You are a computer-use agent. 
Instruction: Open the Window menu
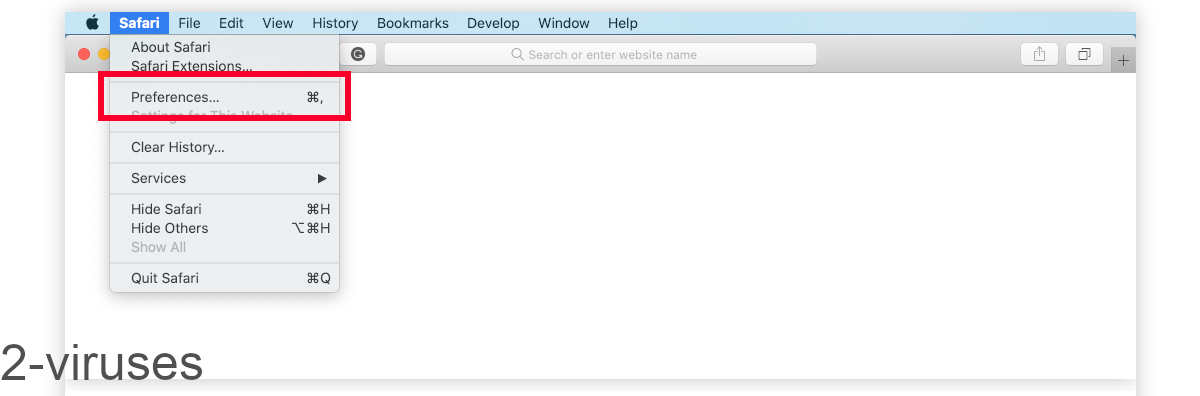[563, 23]
